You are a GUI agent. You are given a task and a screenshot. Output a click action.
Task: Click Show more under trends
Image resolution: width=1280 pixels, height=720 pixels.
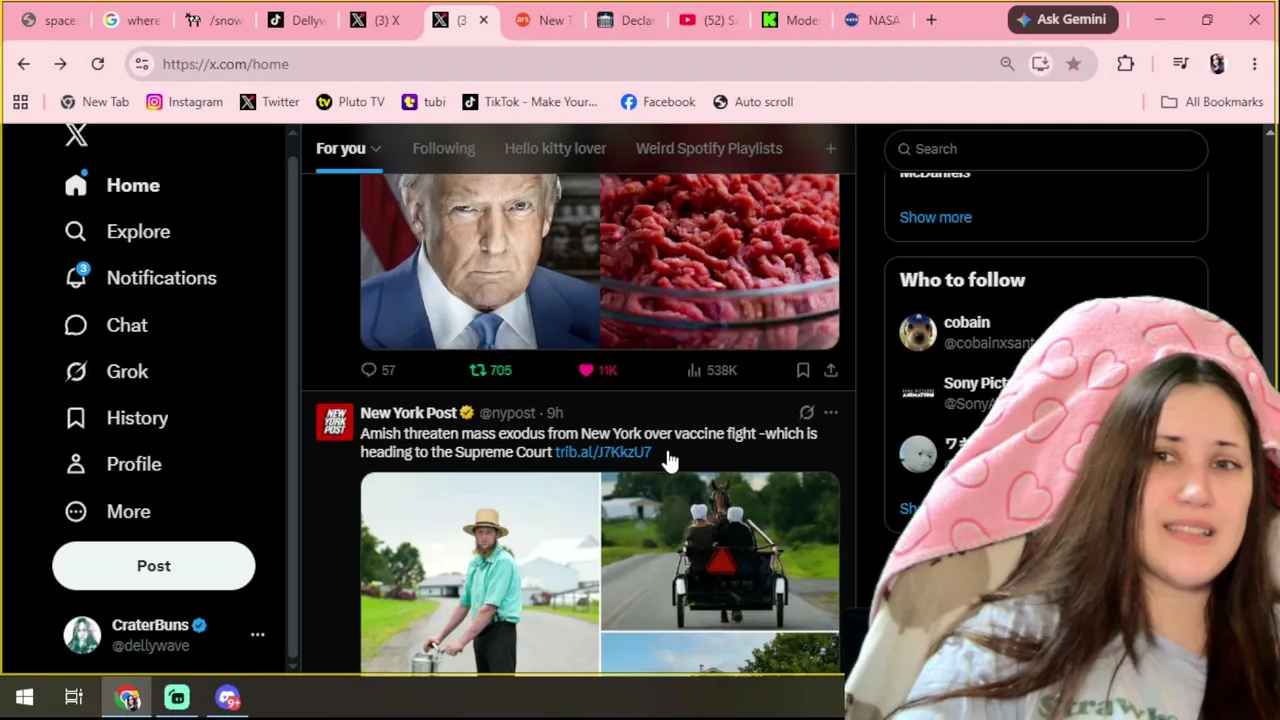click(935, 217)
